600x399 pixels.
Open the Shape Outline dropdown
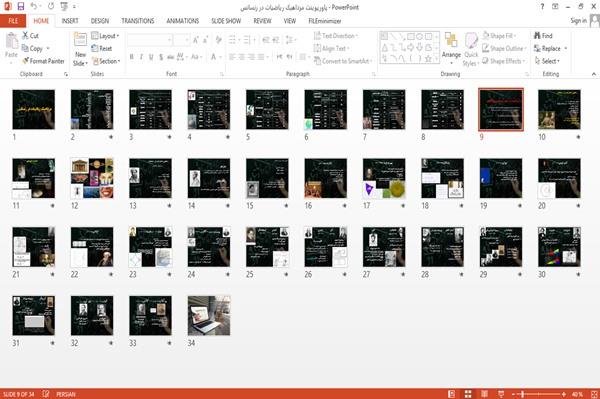[x=504, y=49]
